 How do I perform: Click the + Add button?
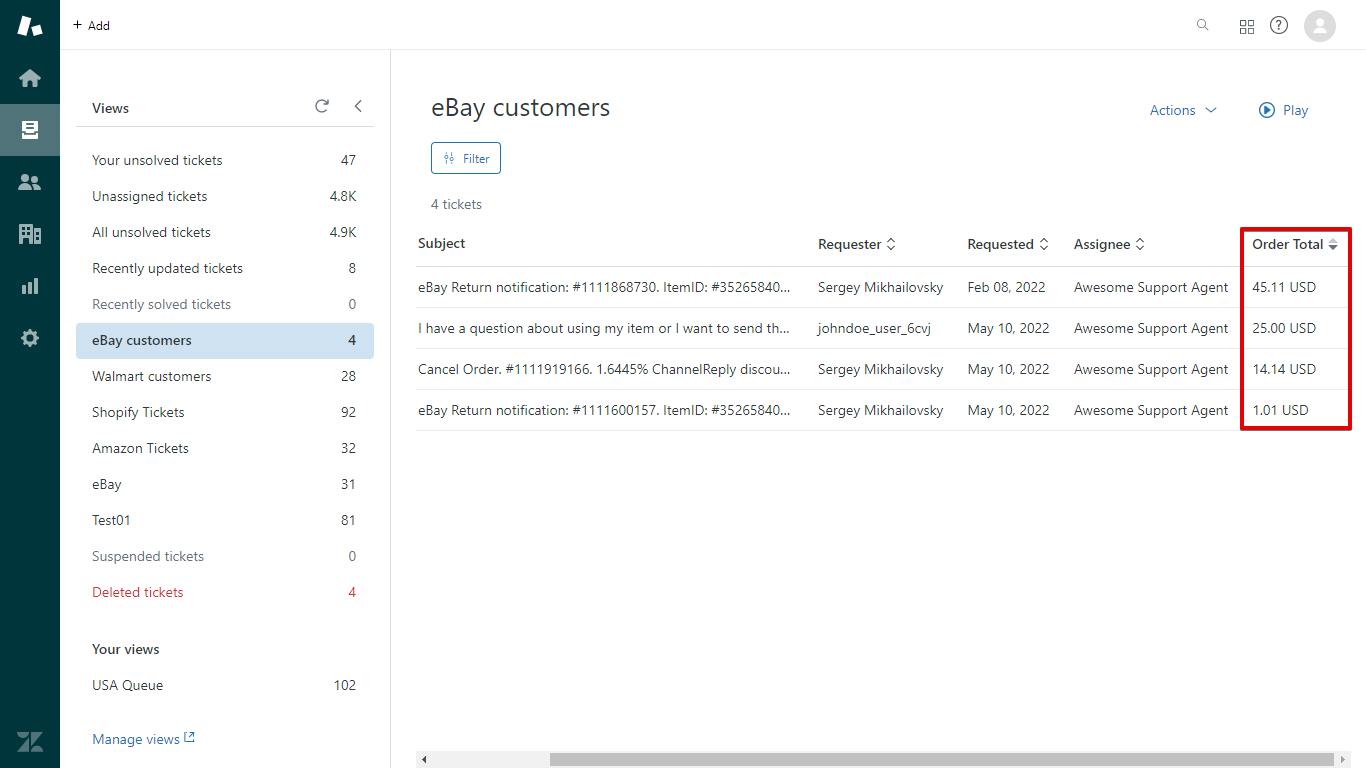point(91,26)
